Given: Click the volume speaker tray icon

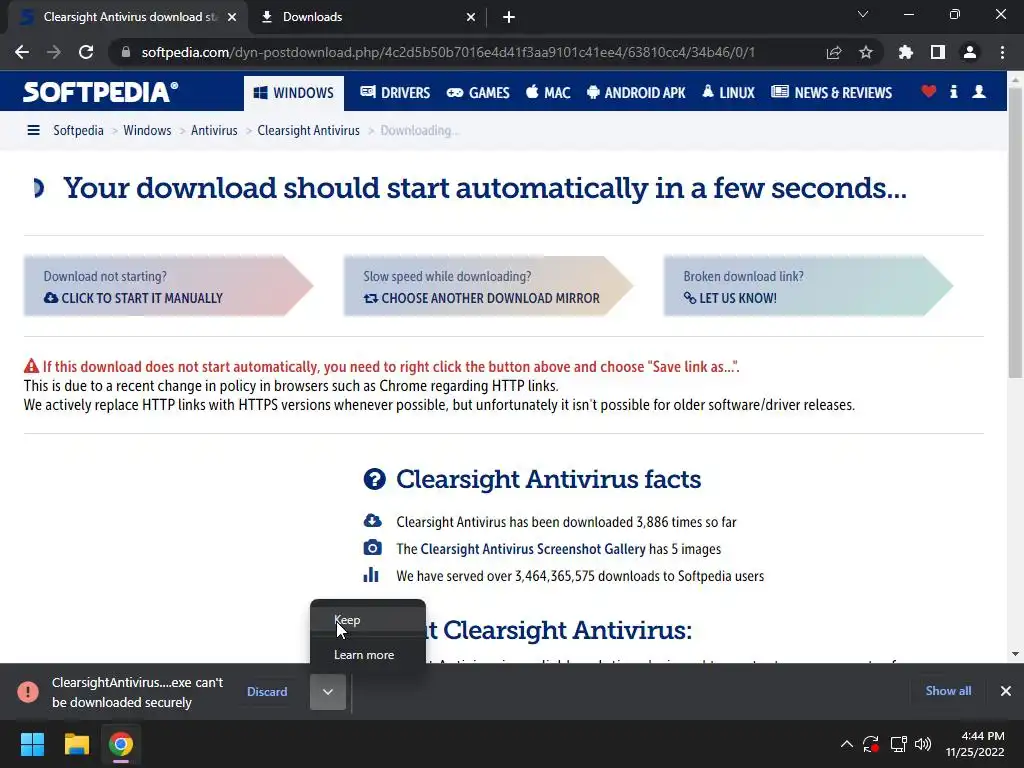Looking at the screenshot, I should pos(923,744).
